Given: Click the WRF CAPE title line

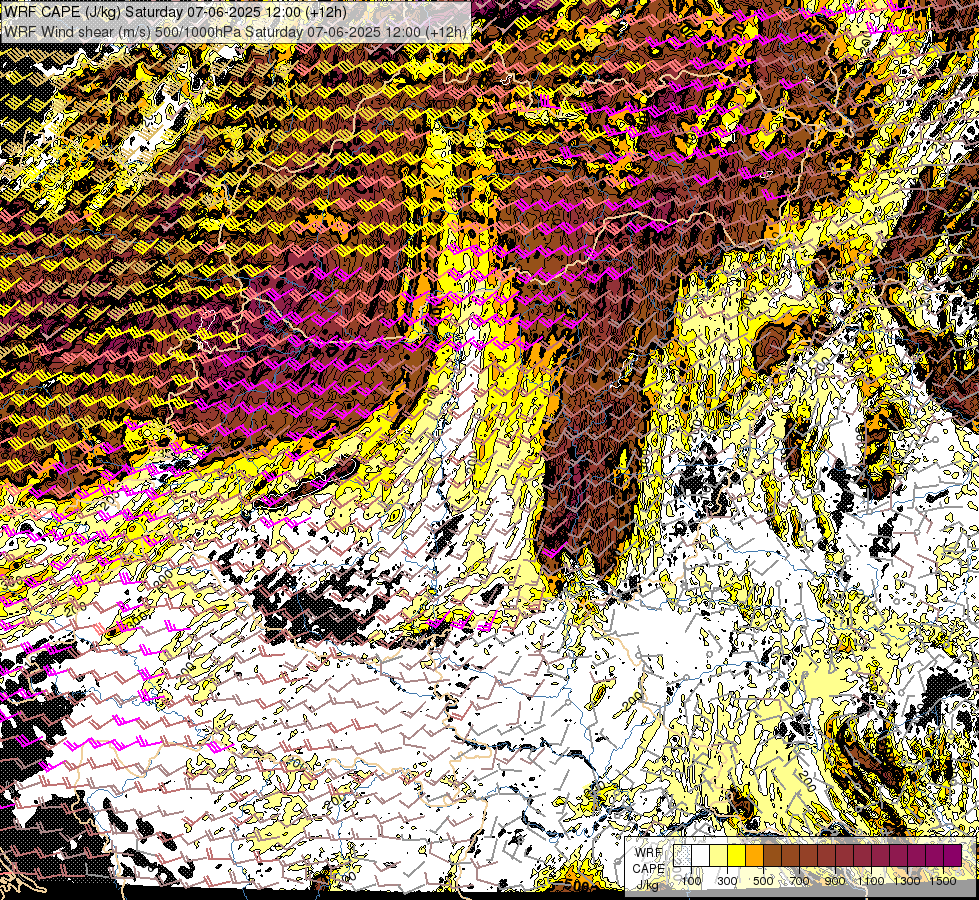Looking at the screenshot, I should [x=175, y=13].
